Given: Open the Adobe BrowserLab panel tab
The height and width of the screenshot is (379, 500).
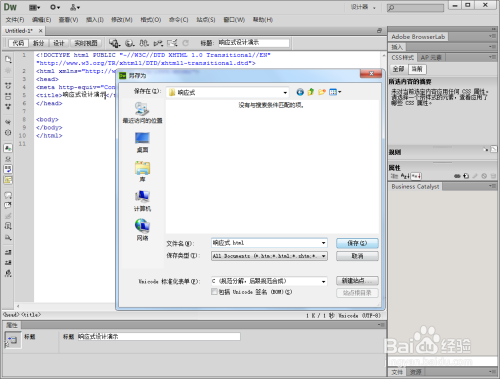Looking at the screenshot, I should (x=418, y=37).
